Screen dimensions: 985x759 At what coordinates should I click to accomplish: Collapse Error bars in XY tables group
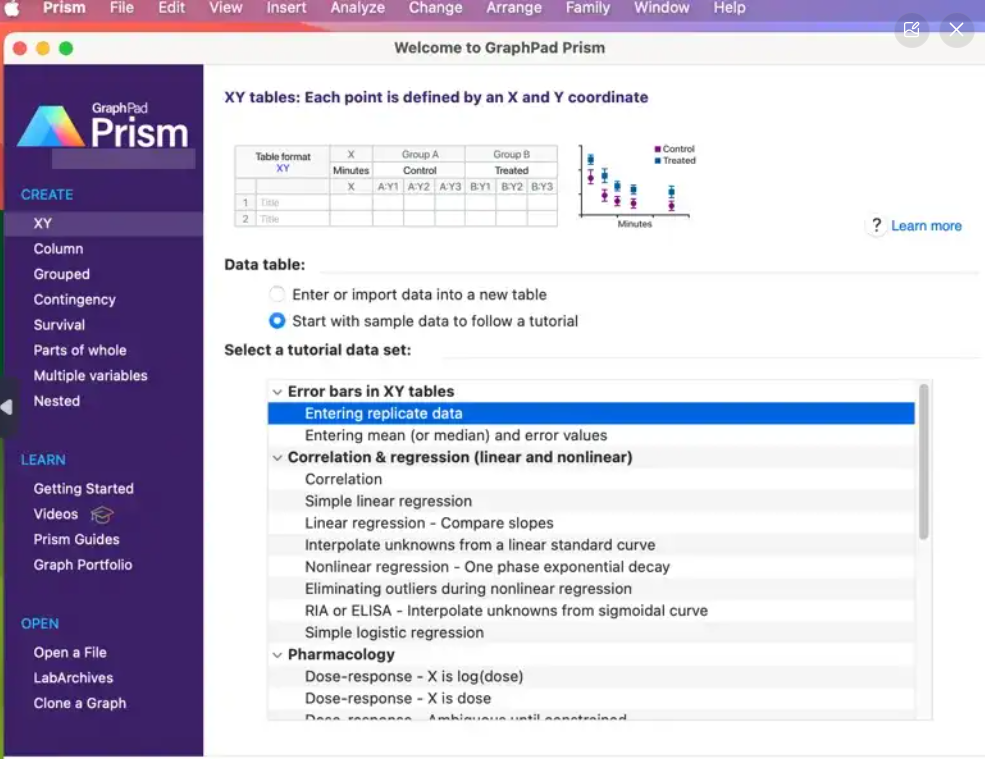(277, 392)
